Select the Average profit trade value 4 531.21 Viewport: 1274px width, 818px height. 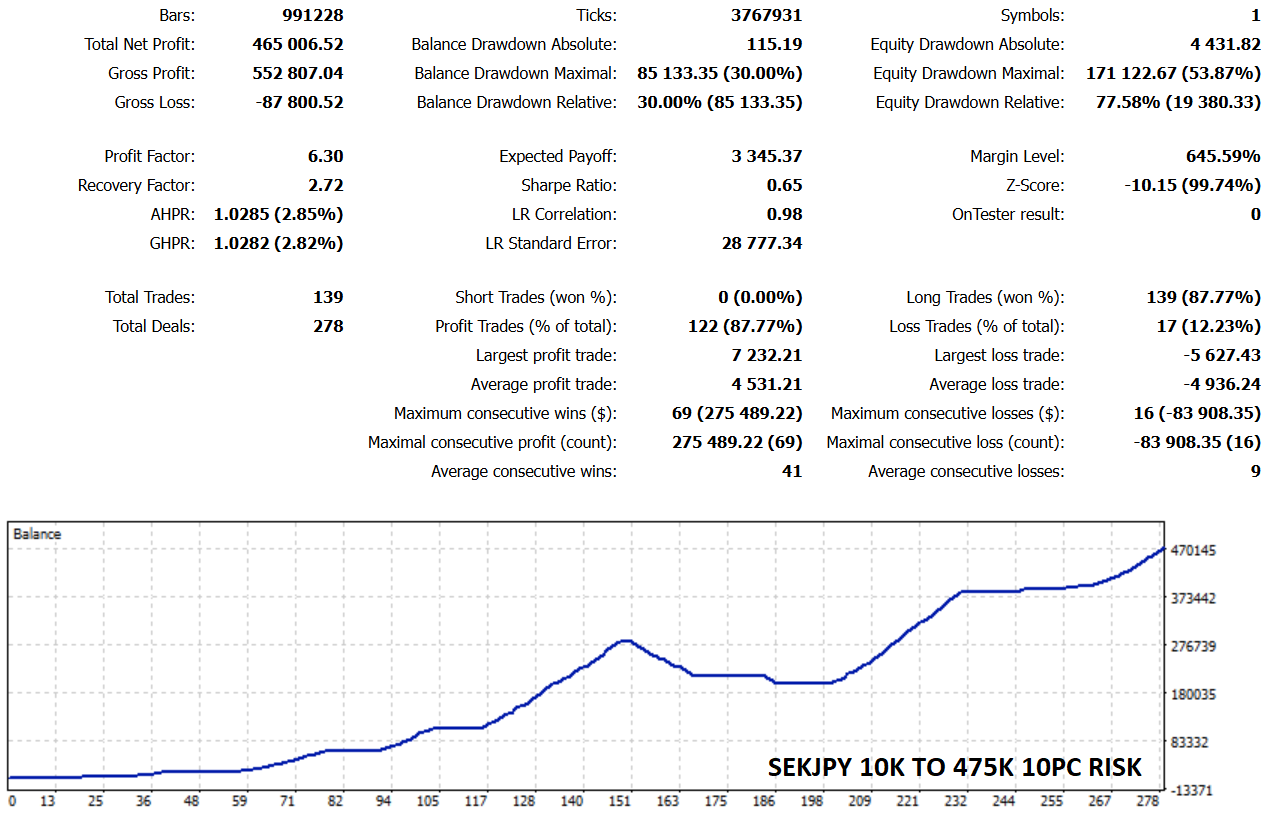(x=768, y=385)
